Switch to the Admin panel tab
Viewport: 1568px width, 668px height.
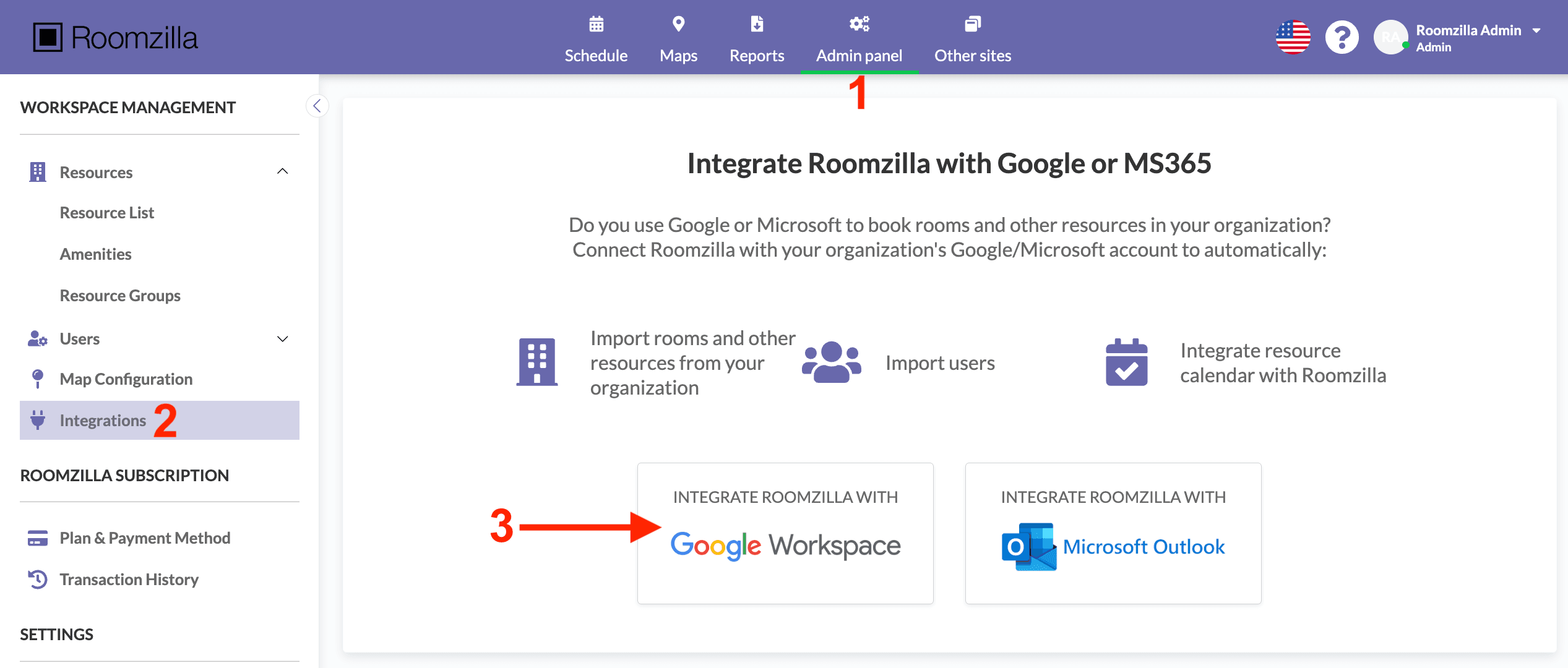pyautogui.click(x=859, y=55)
